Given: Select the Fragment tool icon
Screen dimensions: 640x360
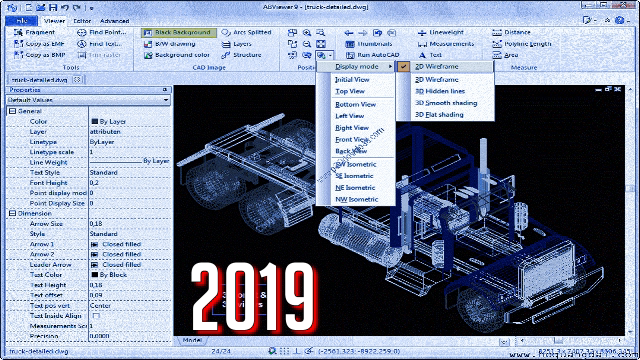Looking at the screenshot, I should [18, 32].
